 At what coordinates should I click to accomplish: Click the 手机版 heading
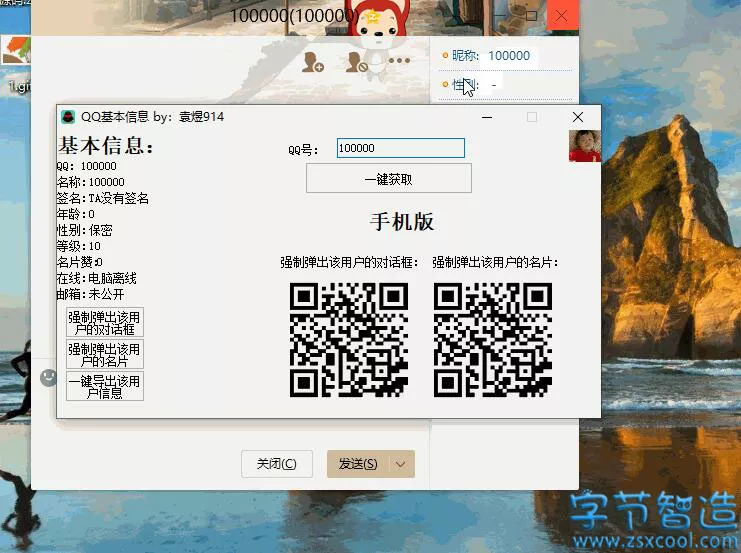[402, 222]
